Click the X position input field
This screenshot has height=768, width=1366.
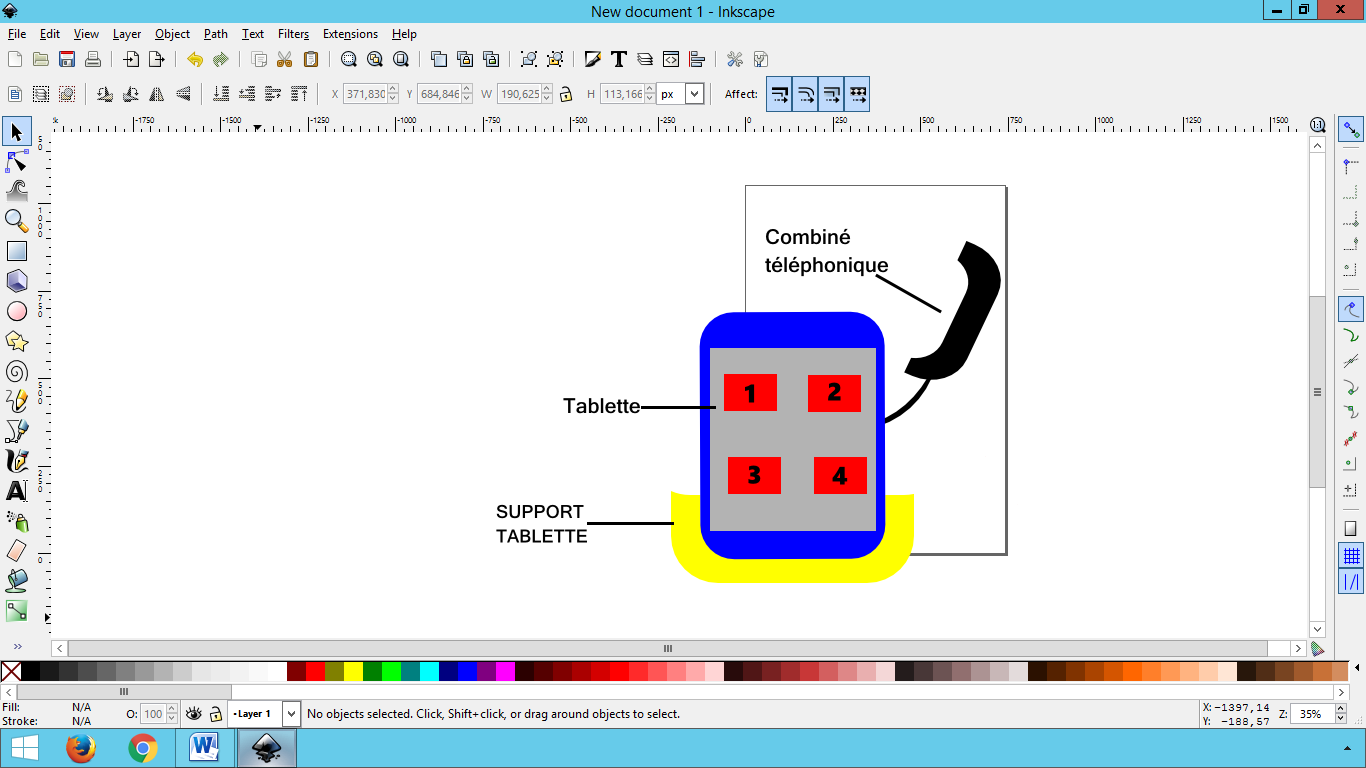[365, 94]
